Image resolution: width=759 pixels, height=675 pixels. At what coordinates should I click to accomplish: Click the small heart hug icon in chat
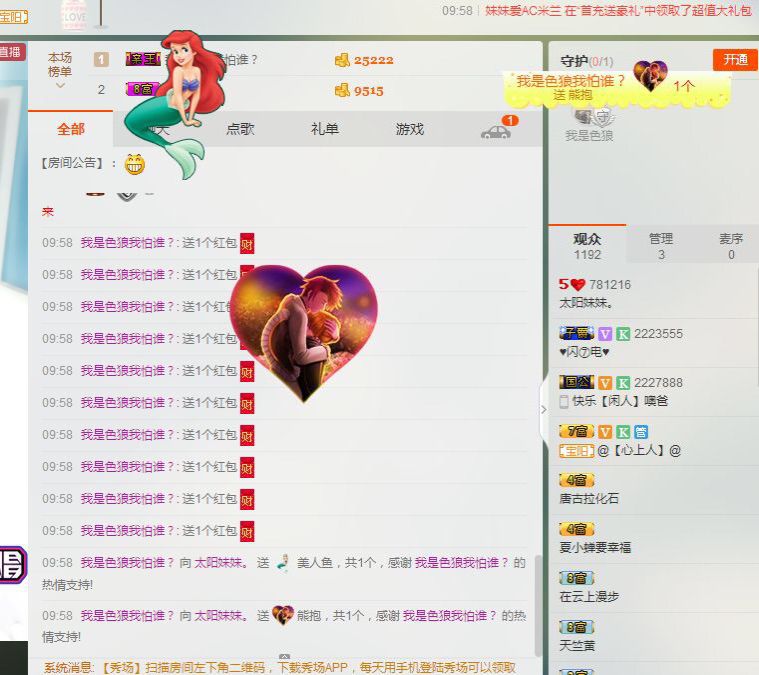283,615
